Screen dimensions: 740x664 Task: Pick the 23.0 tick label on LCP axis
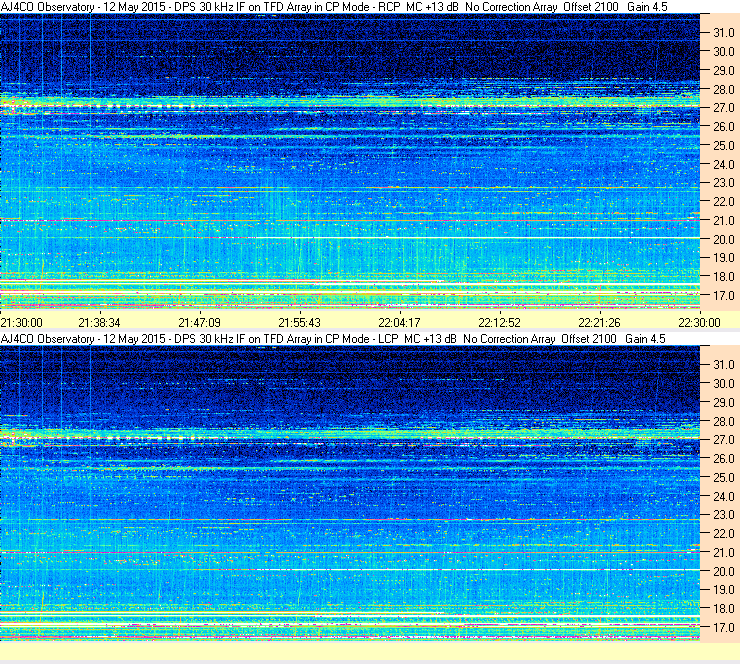point(723,515)
